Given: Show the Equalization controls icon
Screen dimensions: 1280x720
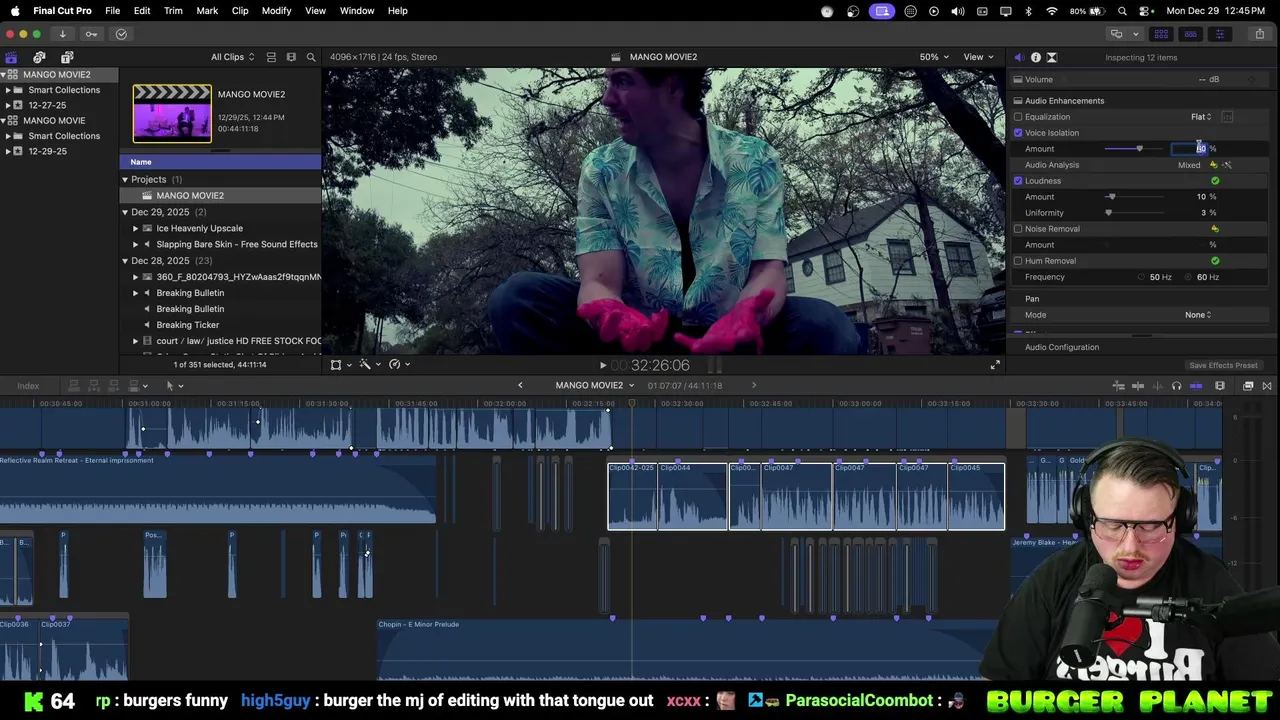Looking at the screenshot, I should pos(1227,117).
